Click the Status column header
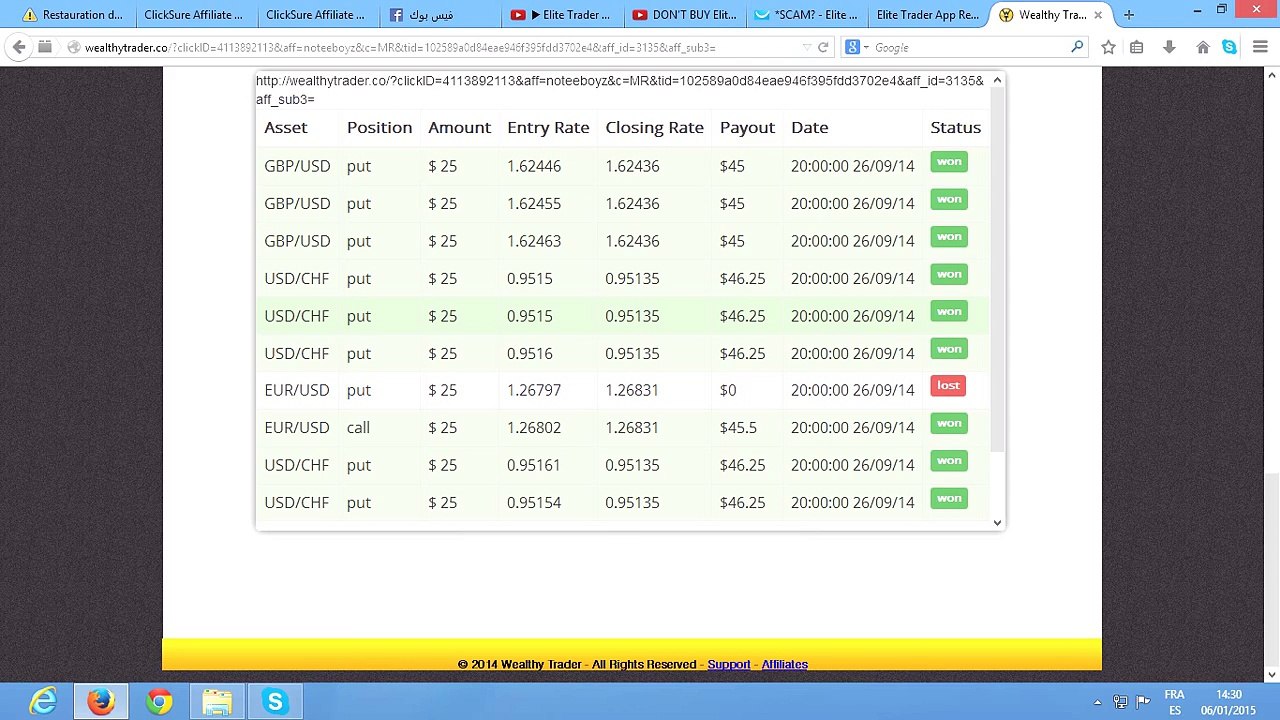Screen dimensions: 1280x720 point(955,127)
